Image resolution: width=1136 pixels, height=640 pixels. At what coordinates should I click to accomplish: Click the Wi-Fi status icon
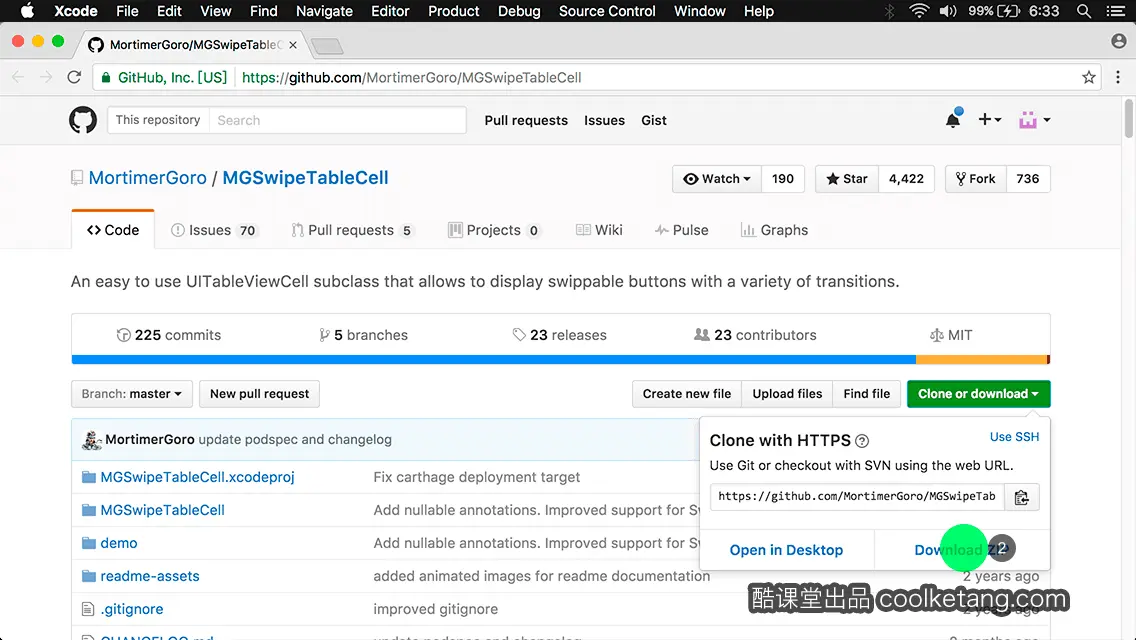tap(919, 11)
